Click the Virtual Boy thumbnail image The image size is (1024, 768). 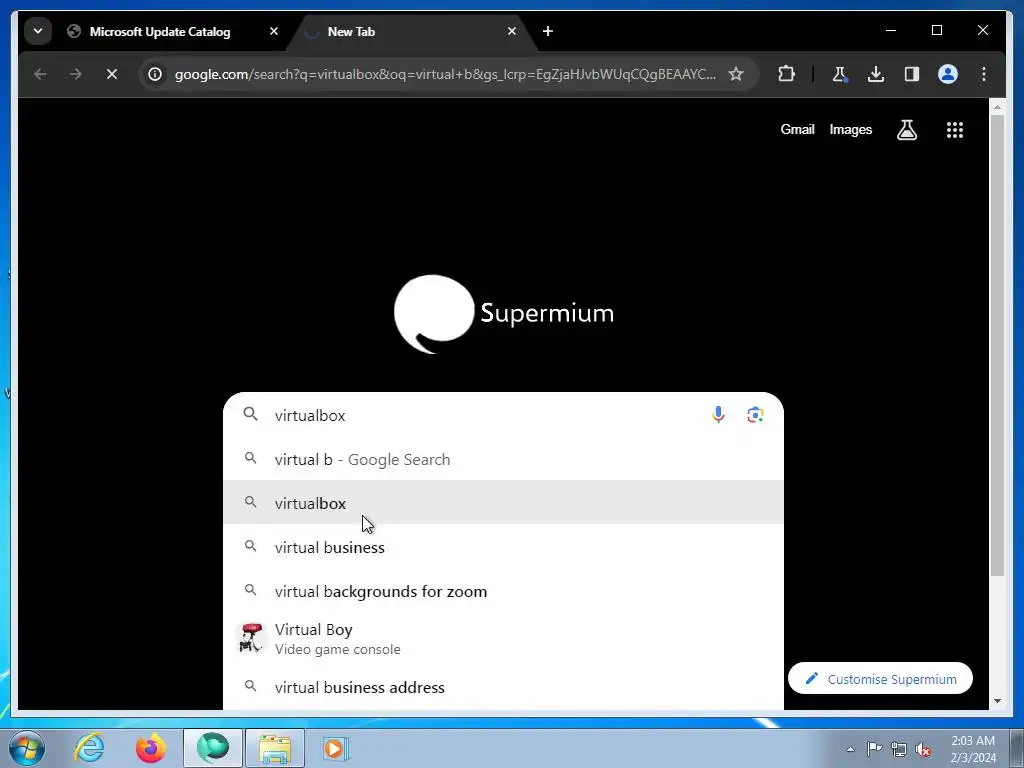pos(251,638)
